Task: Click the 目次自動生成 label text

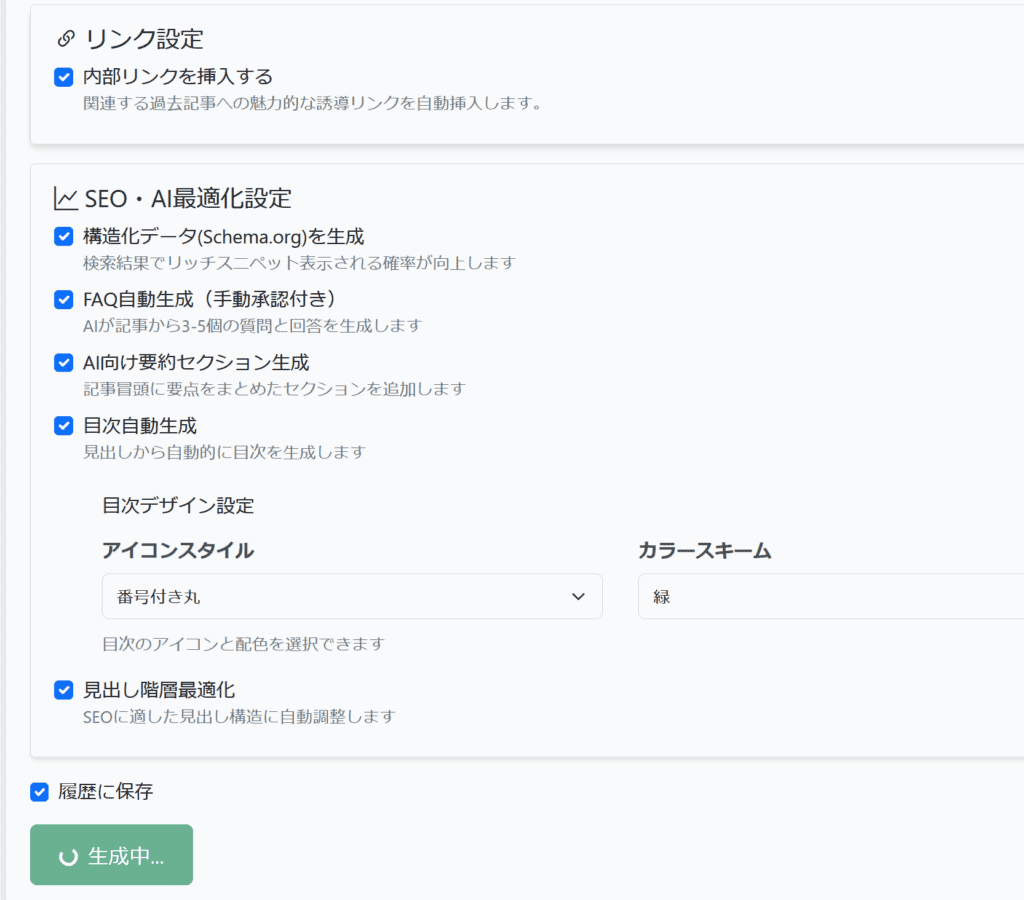Action: [140, 426]
